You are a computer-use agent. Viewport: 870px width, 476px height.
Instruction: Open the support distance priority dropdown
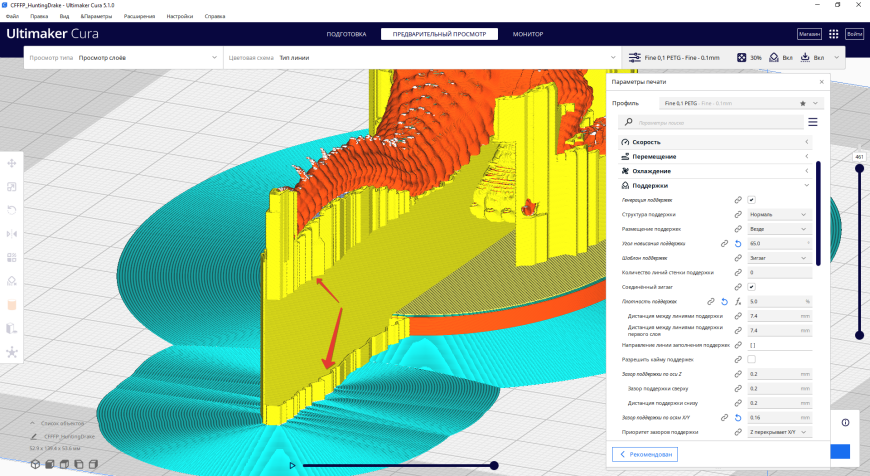pos(778,432)
